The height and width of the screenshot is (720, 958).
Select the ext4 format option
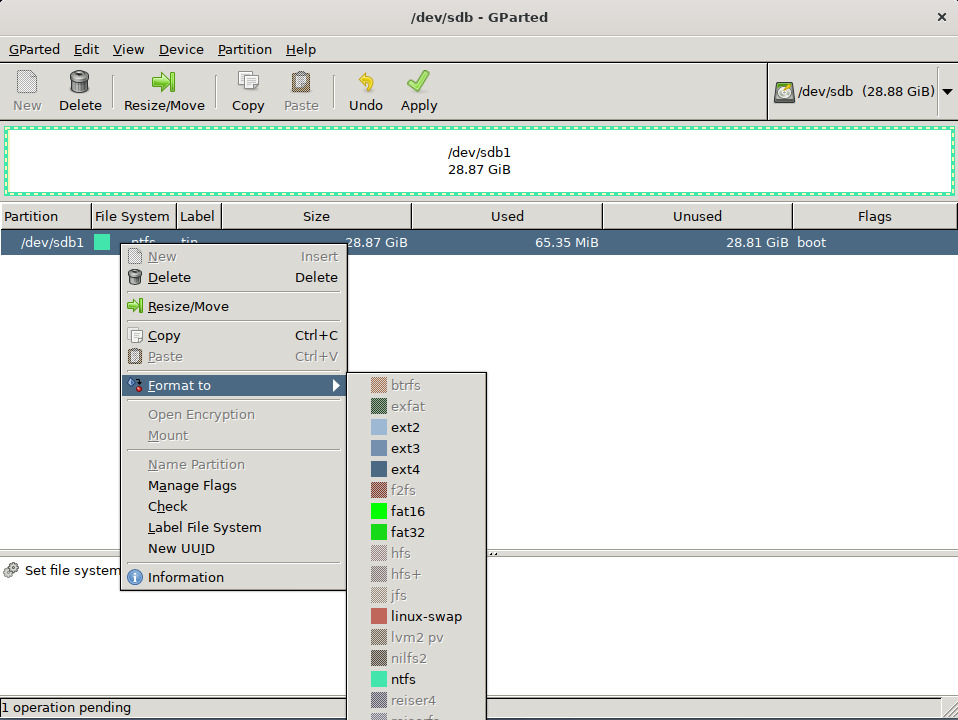(405, 470)
